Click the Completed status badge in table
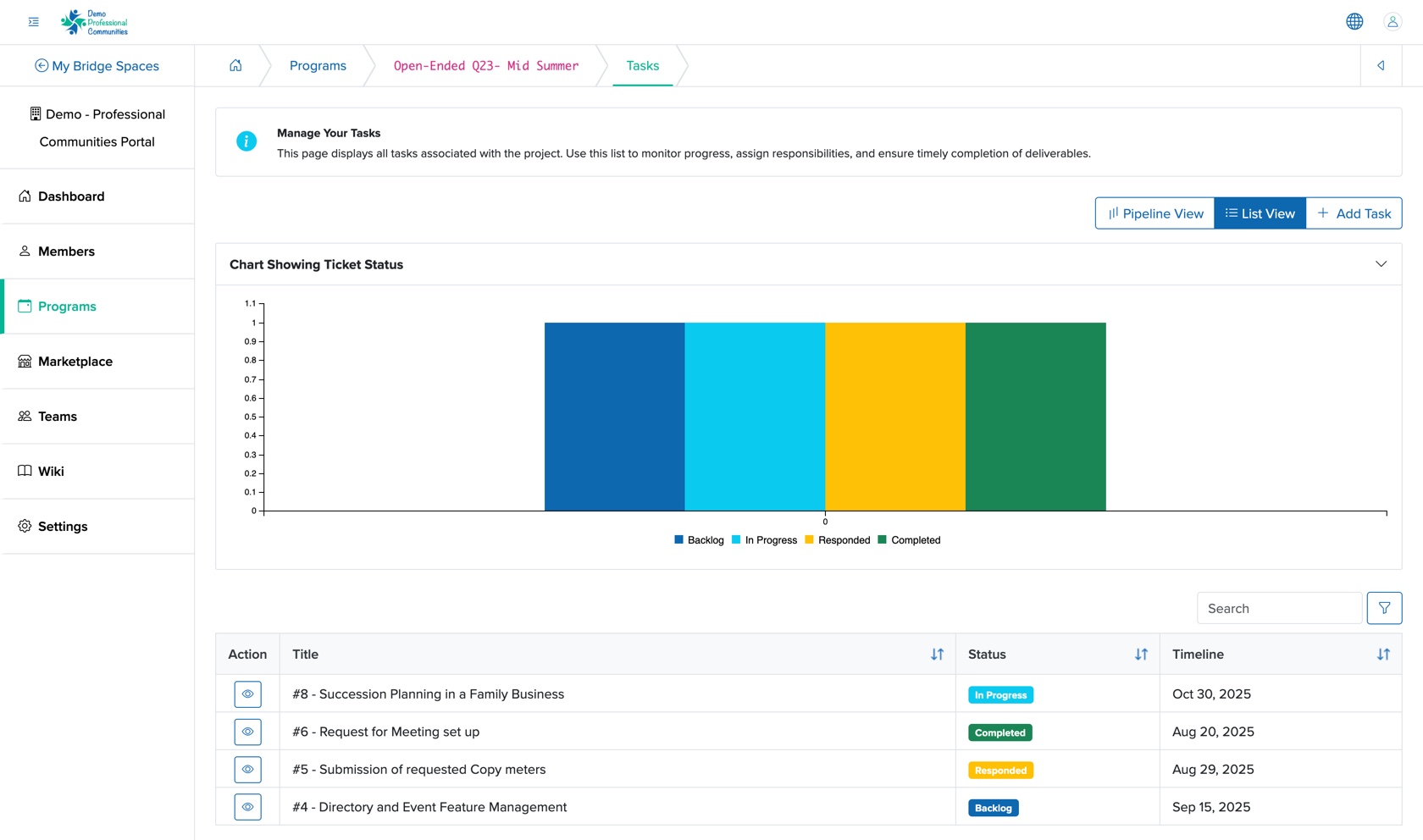This screenshot has width=1423, height=840. 999,732
